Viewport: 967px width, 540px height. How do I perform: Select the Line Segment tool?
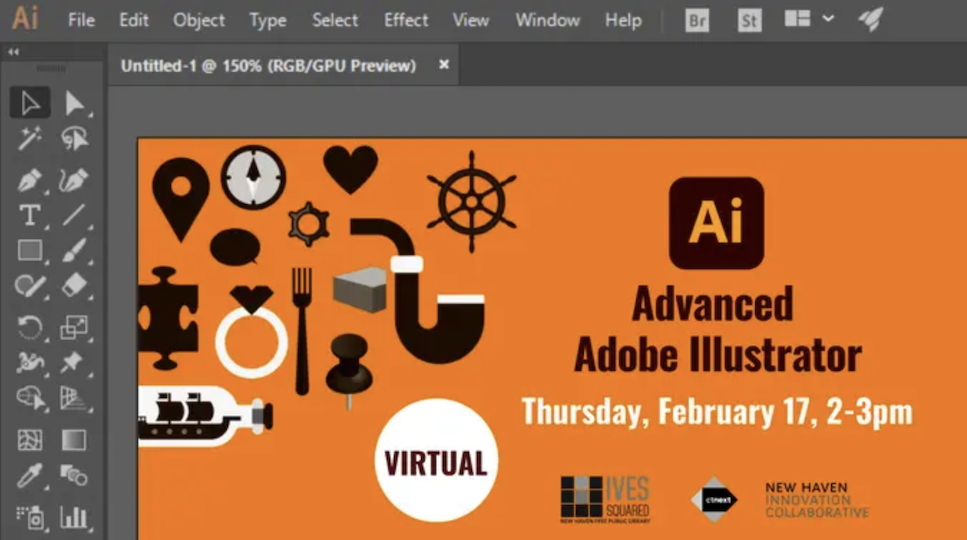[74, 216]
